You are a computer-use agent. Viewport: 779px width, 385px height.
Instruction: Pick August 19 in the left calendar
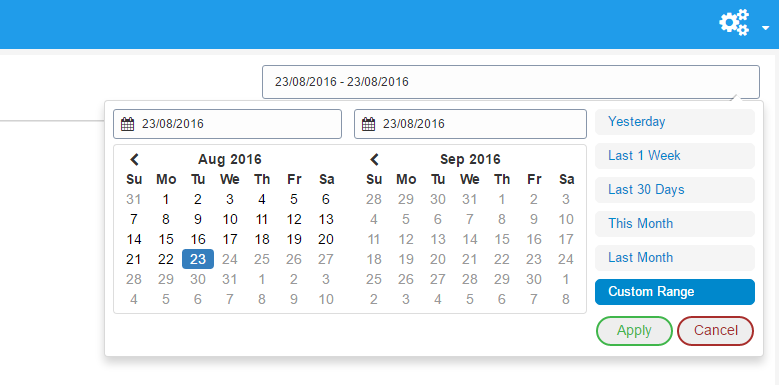click(x=294, y=239)
